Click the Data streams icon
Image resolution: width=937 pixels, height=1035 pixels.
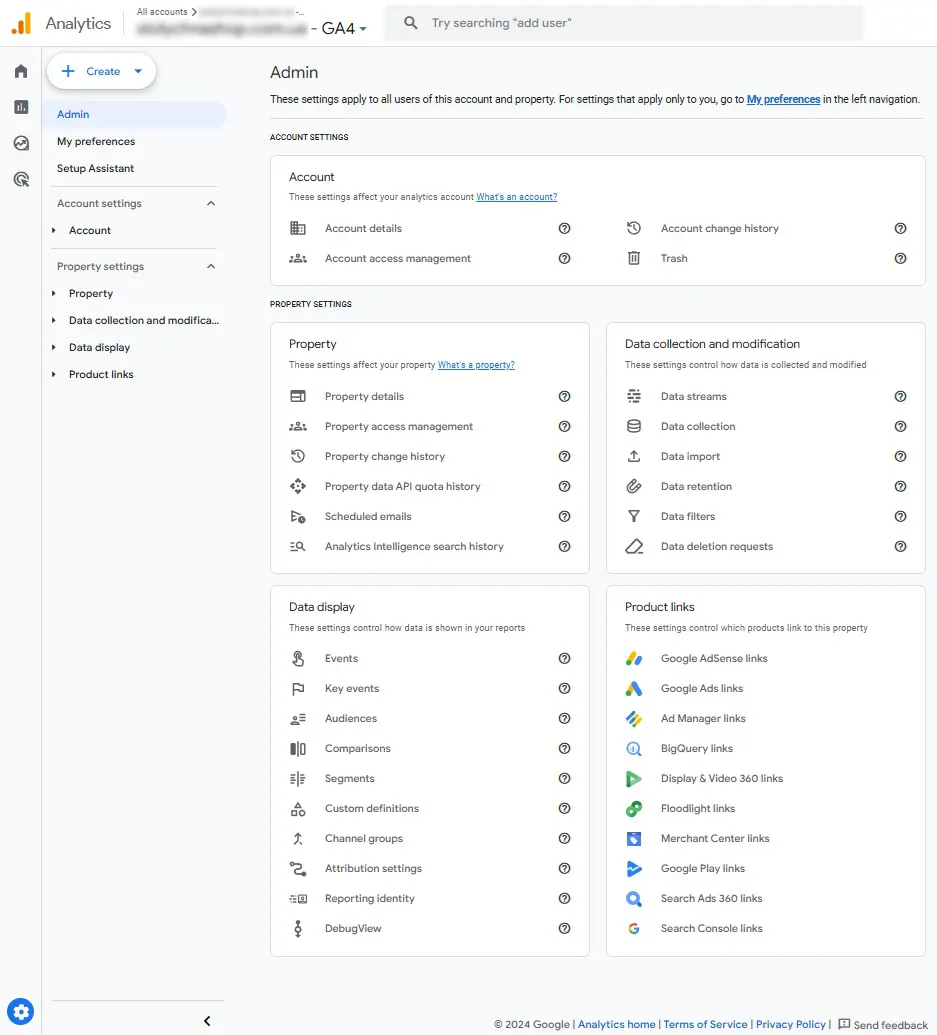(633, 396)
